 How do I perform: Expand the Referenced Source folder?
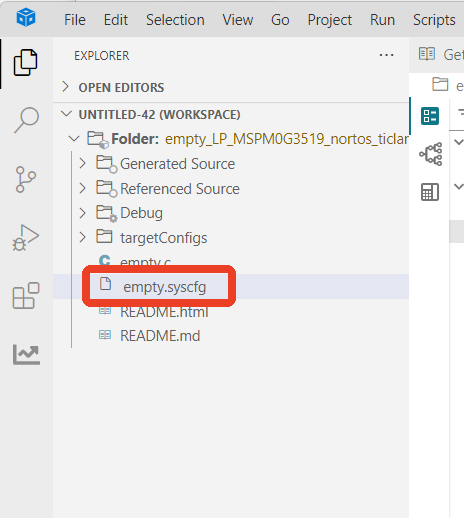pos(82,188)
